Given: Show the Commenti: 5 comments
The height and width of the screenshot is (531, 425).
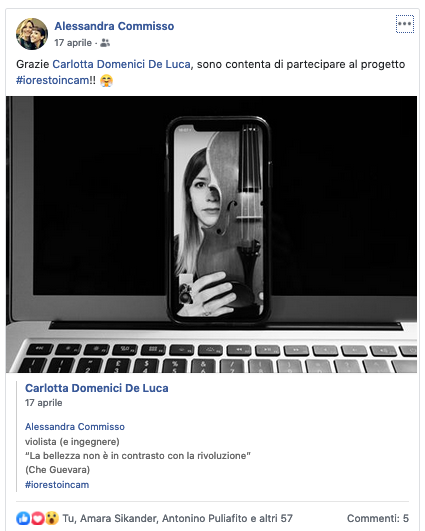Looking at the screenshot, I should pyautogui.click(x=378, y=518).
